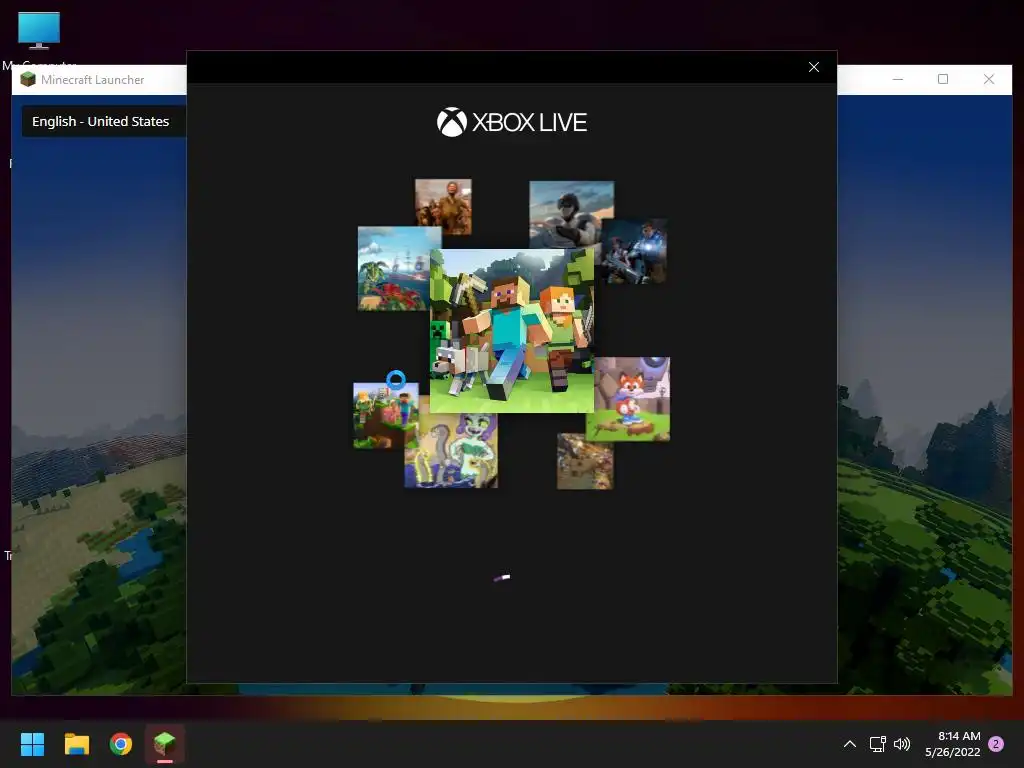The image size is (1024, 768).
Task: Click the Xbox Live logo
Action: point(512,122)
